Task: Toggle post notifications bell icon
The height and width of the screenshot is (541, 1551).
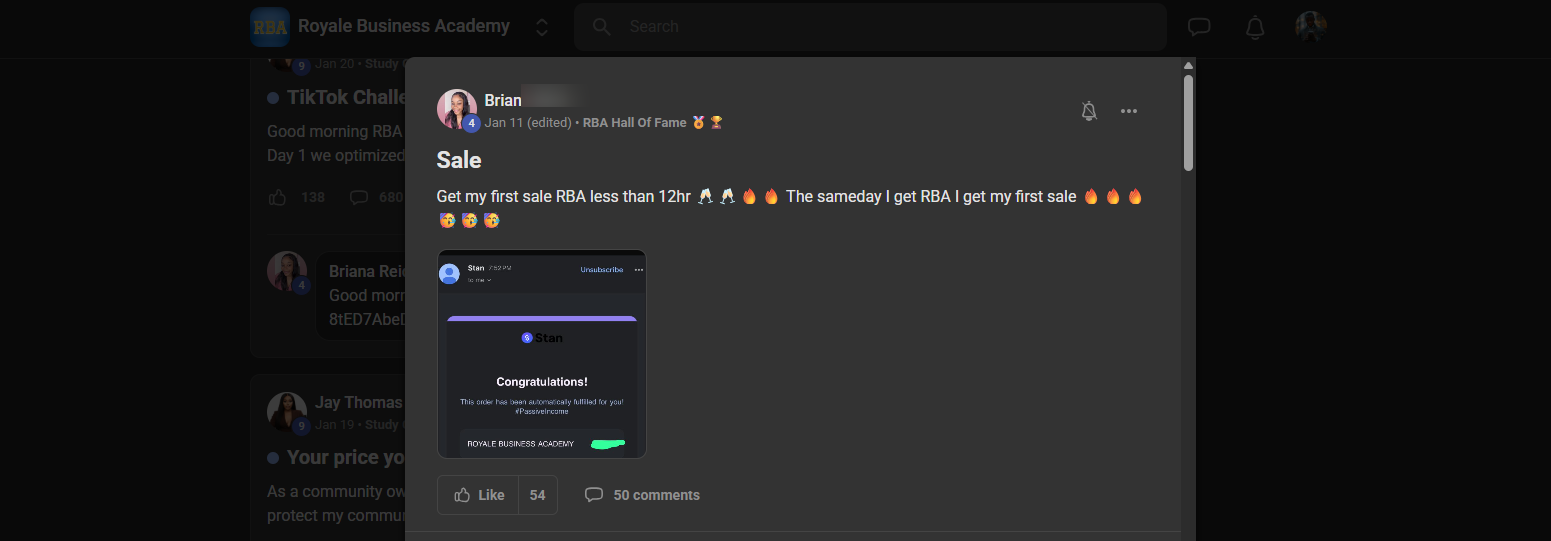Action: point(1089,111)
